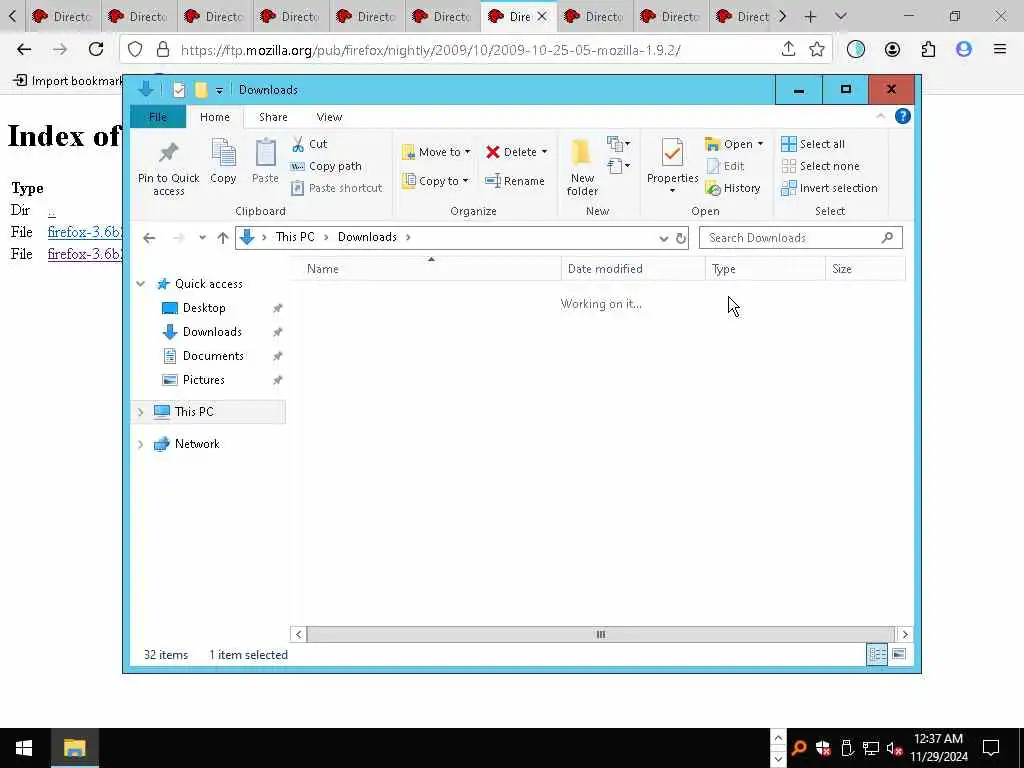List all Firefox tabs
The height and width of the screenshot is (768, 1024).
840,16
